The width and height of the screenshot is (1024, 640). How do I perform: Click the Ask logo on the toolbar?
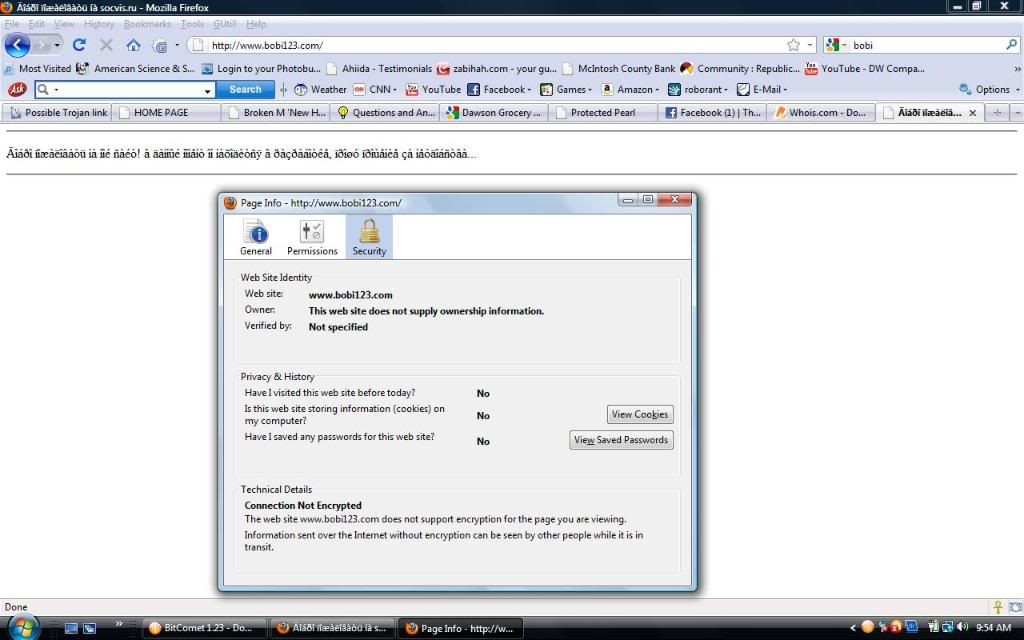(16, 89)
